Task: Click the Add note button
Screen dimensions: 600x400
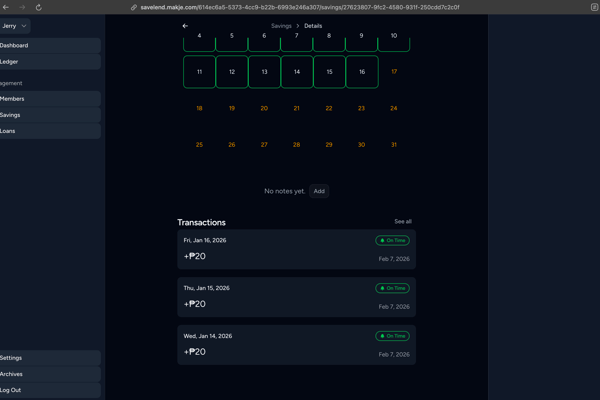Action: (319, 191)
